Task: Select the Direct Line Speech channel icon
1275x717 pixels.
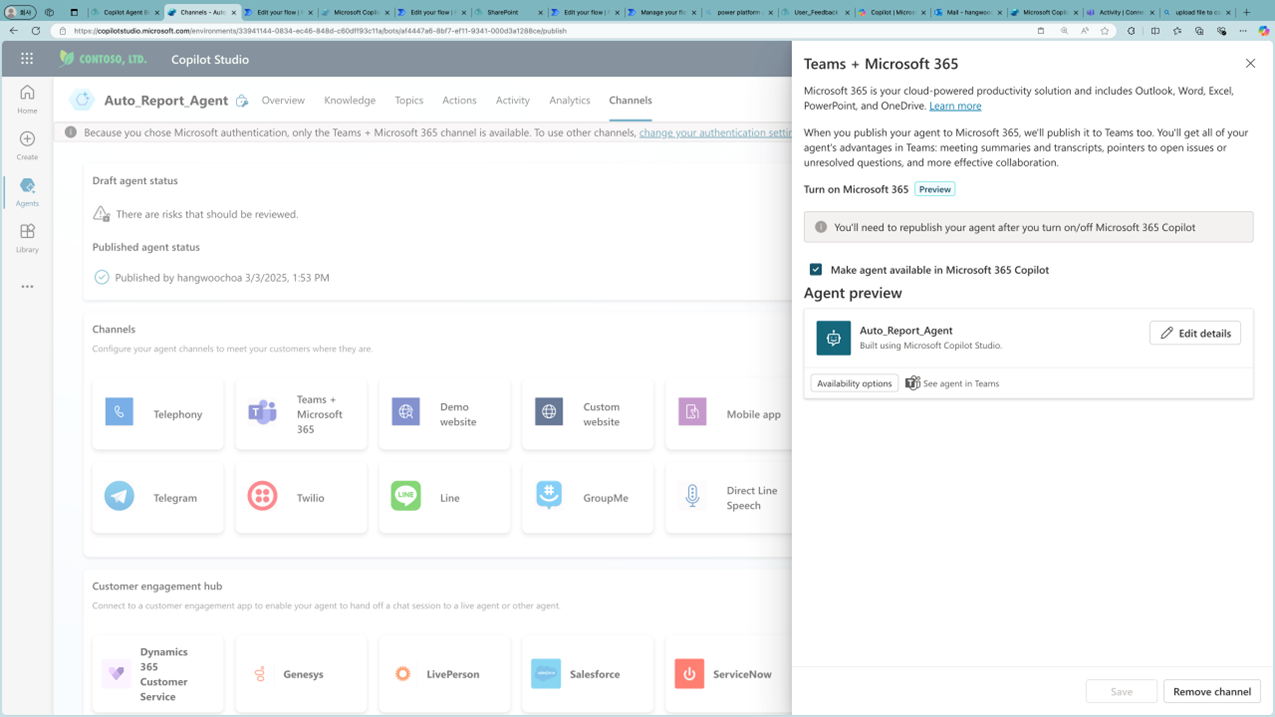Action: tap(692, 496)
